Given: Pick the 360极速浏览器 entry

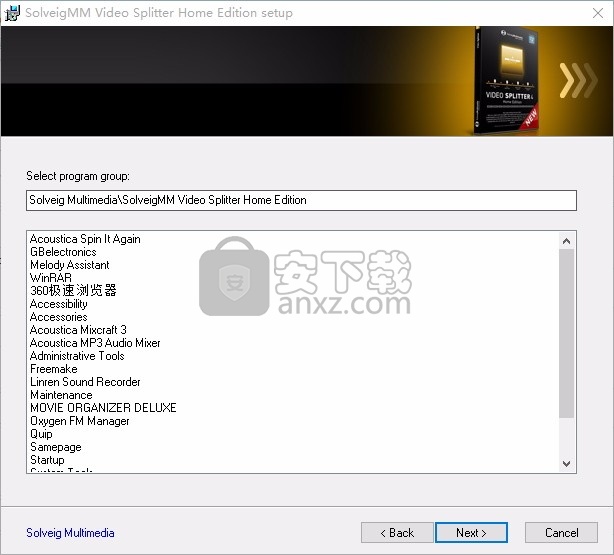Looking at the screenshot, I should point(73,291).
